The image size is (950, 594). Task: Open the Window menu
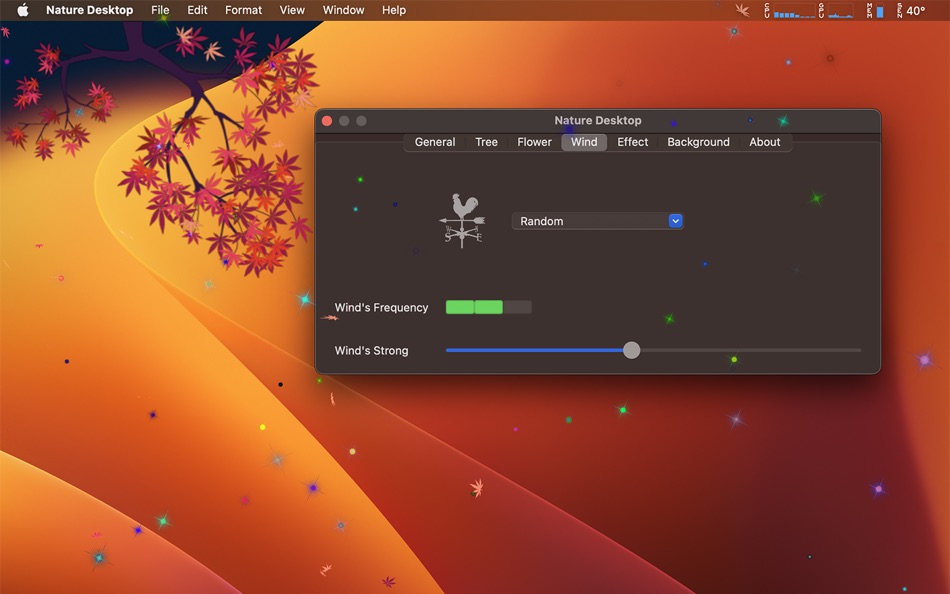pyautogui.click(x=343, y=10)
